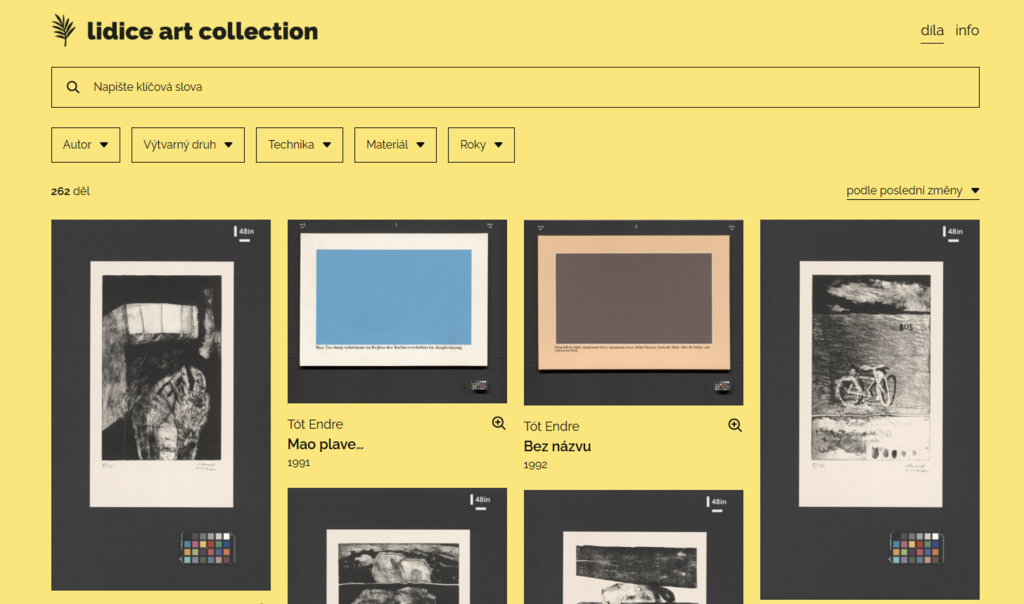Open the Technika dropdown filter
Image resolution: width=1024 pixels, height=604 pixels.
click(x=299, y=145)
